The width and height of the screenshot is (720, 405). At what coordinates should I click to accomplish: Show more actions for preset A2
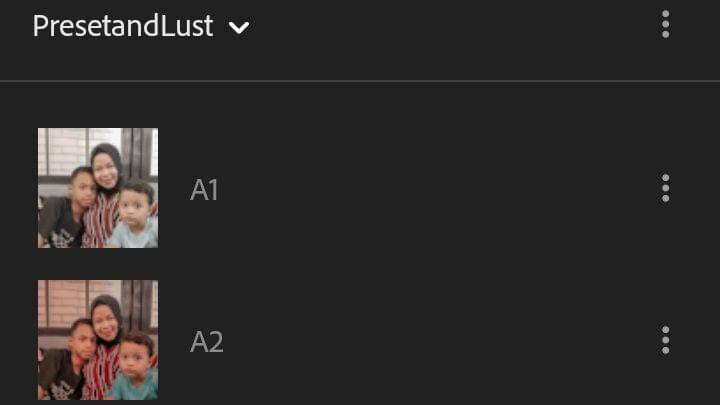click(665, 341)
